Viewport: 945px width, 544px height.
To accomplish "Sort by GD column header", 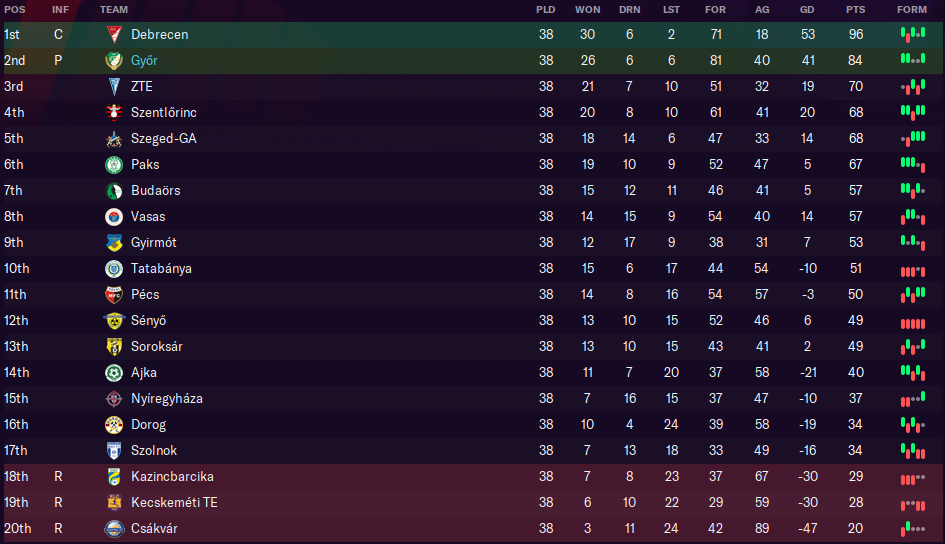I will [x=807, y=9].
